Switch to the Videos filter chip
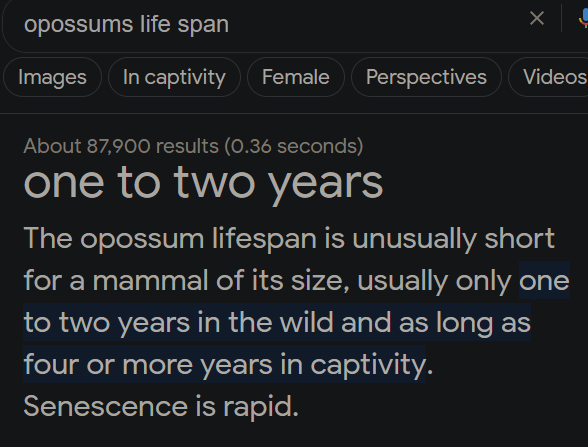The height and width of the screenshot is (447, 588). [x=549, y=77]
